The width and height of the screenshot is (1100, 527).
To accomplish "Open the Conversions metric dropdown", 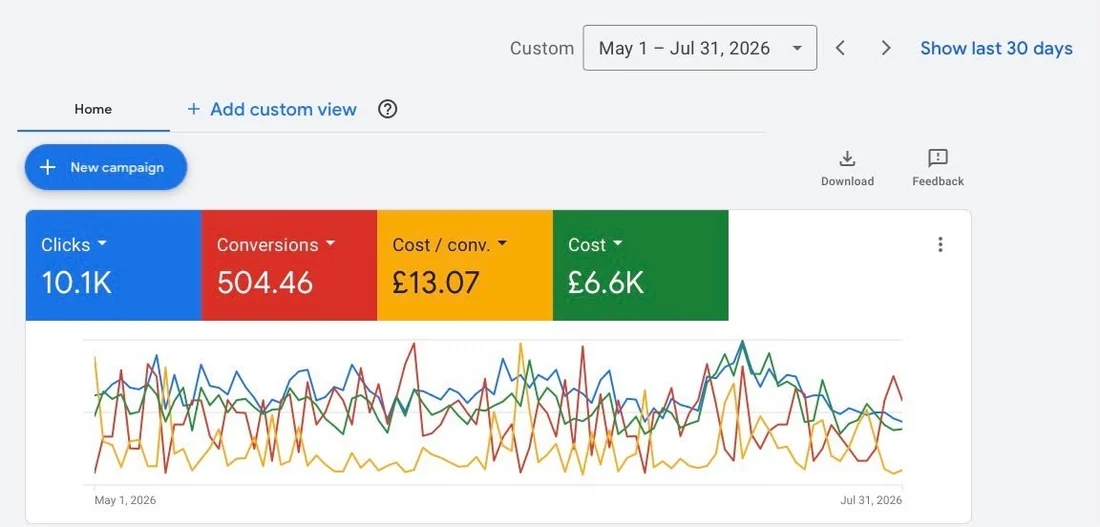I will [276, 244].
